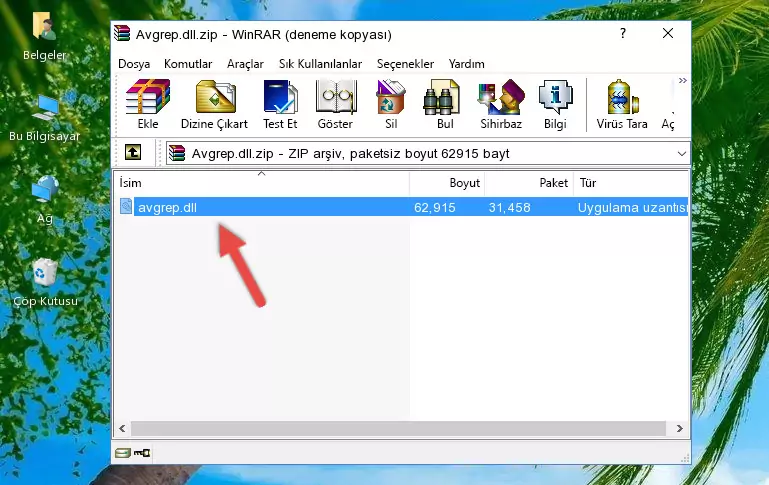
Task: Select the Belgeler desktop icon
Action: coord(45,36)
